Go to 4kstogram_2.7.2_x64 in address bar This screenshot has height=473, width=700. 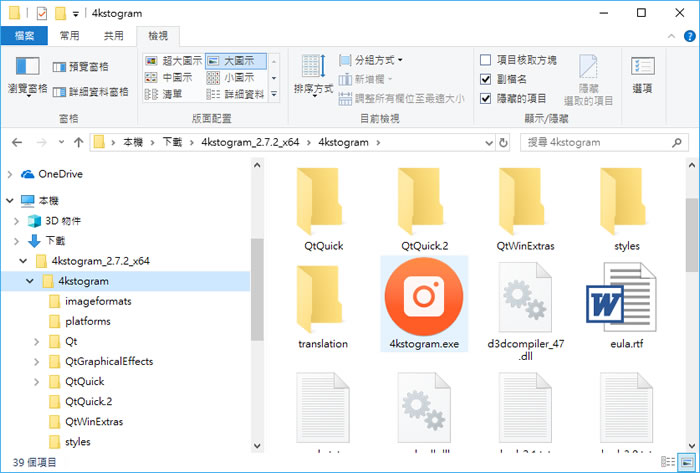tap(250, 143)
